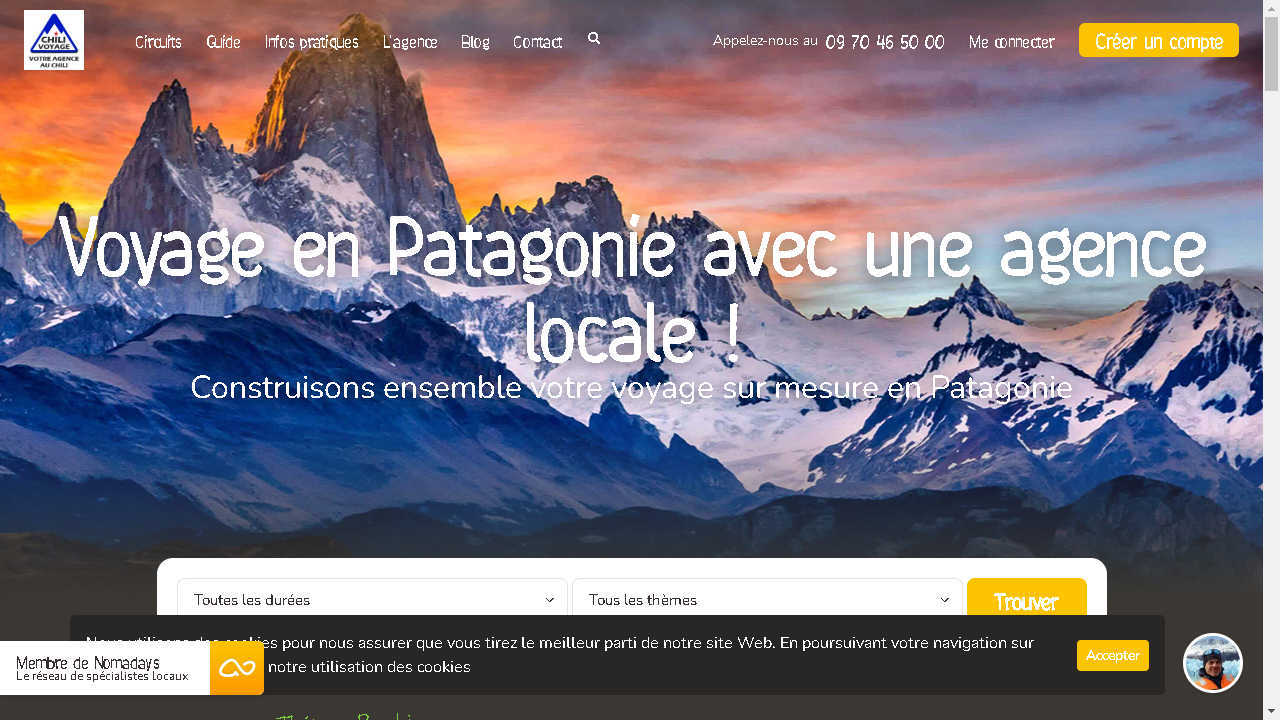Open the Blog link

[475, 42]
